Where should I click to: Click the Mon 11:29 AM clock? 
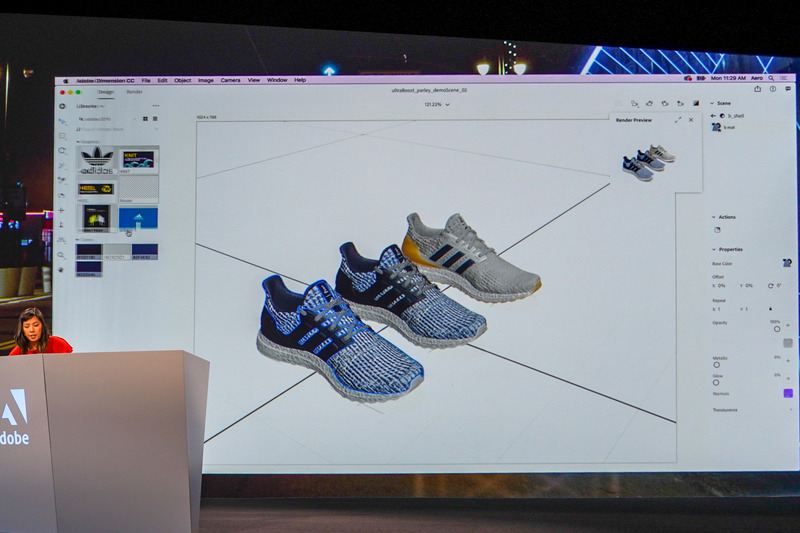point(728,78)
